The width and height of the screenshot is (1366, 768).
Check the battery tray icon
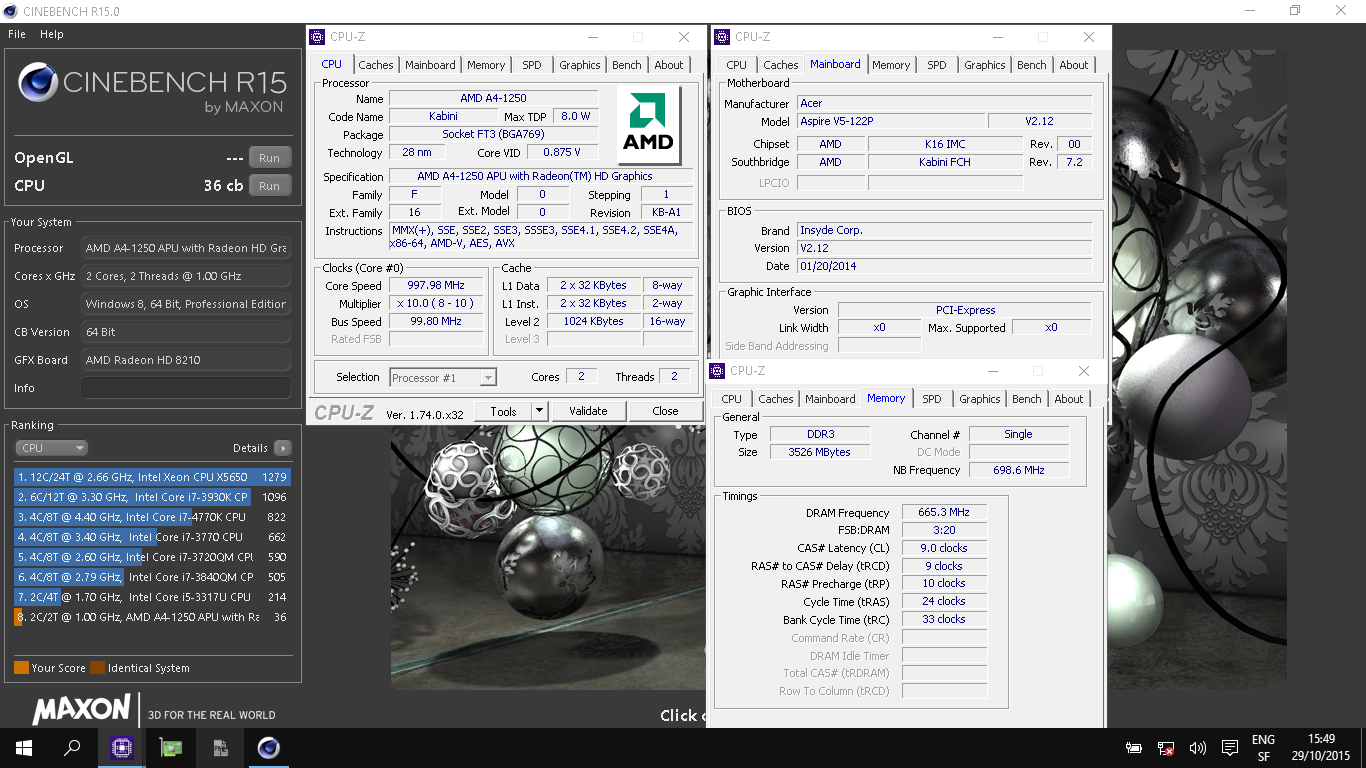pos(1134,748)
